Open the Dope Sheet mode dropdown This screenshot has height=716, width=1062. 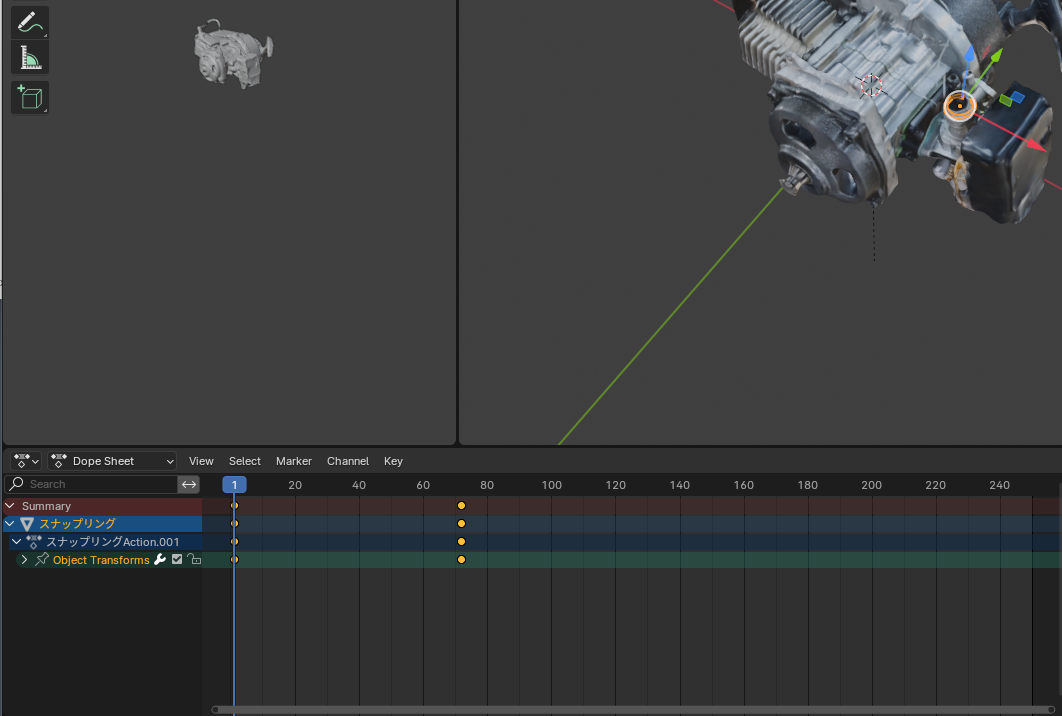(x=113, y=461)
